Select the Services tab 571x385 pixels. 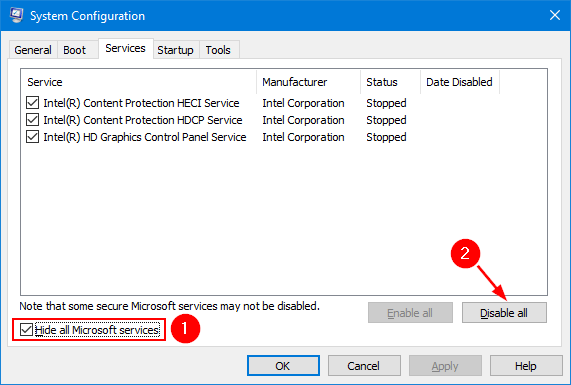tap(125, 48)
